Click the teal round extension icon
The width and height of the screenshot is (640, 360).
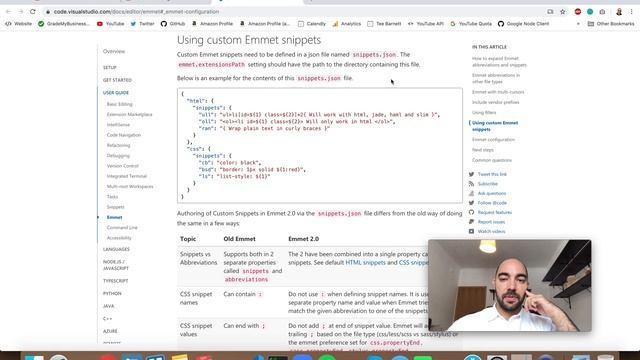coord(590,12)
